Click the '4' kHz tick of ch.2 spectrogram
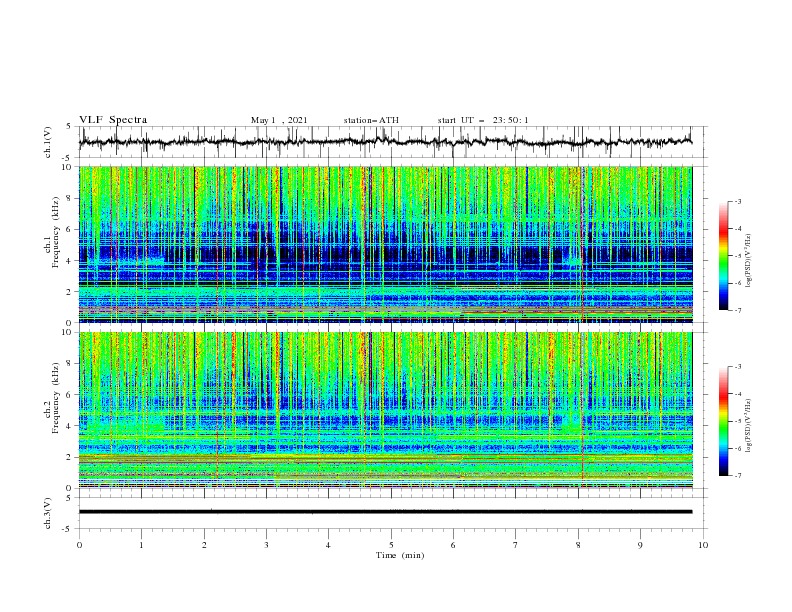The width and height of the screenshot is (792, 612). (x=70, y=426)
